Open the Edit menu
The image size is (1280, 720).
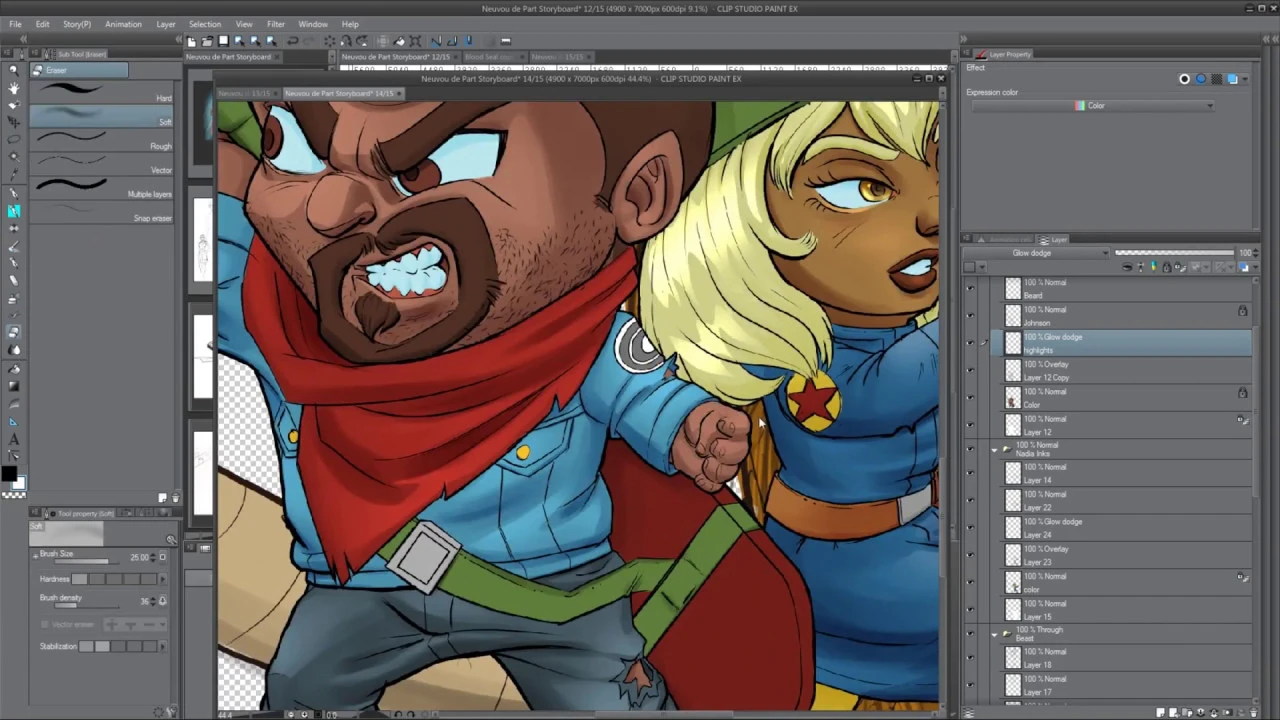42,24
